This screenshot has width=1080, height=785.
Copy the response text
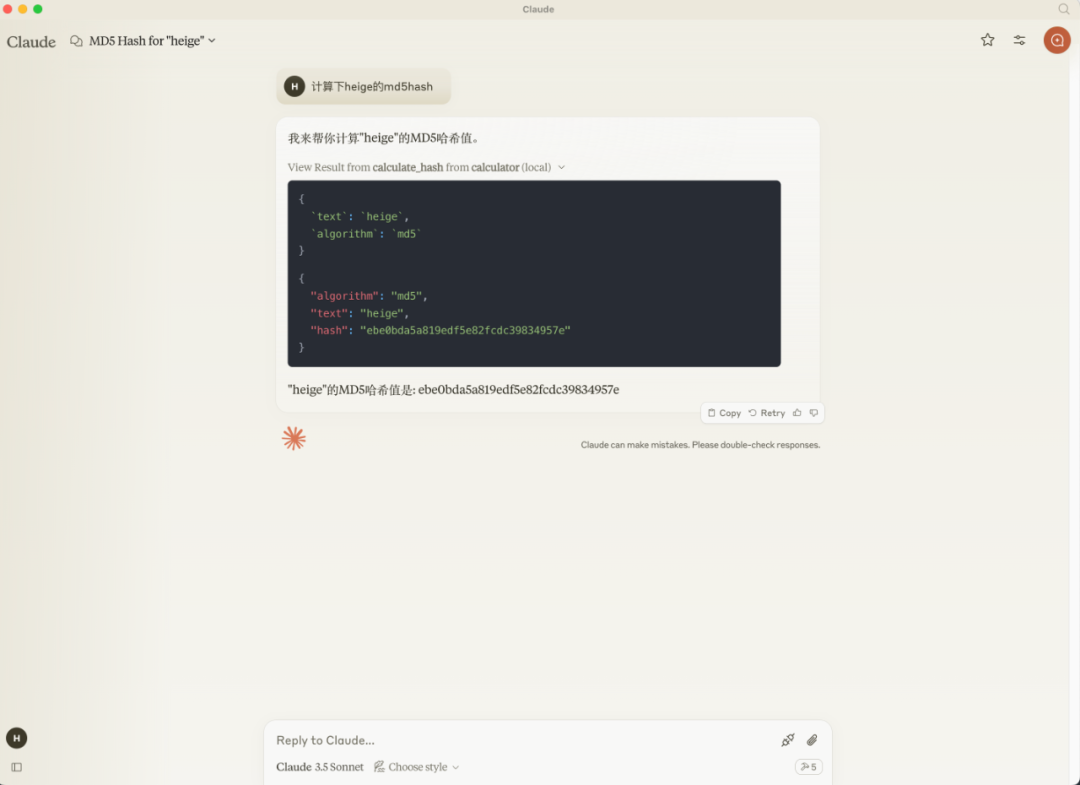coord(724,412)
